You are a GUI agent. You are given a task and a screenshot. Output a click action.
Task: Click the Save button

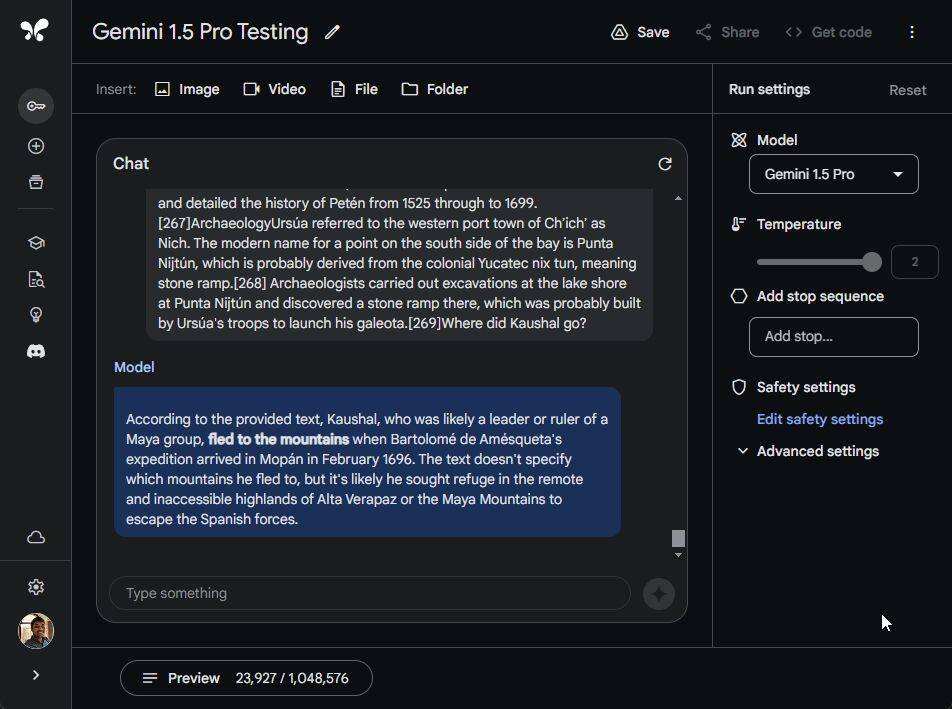(x=640, y=32)
